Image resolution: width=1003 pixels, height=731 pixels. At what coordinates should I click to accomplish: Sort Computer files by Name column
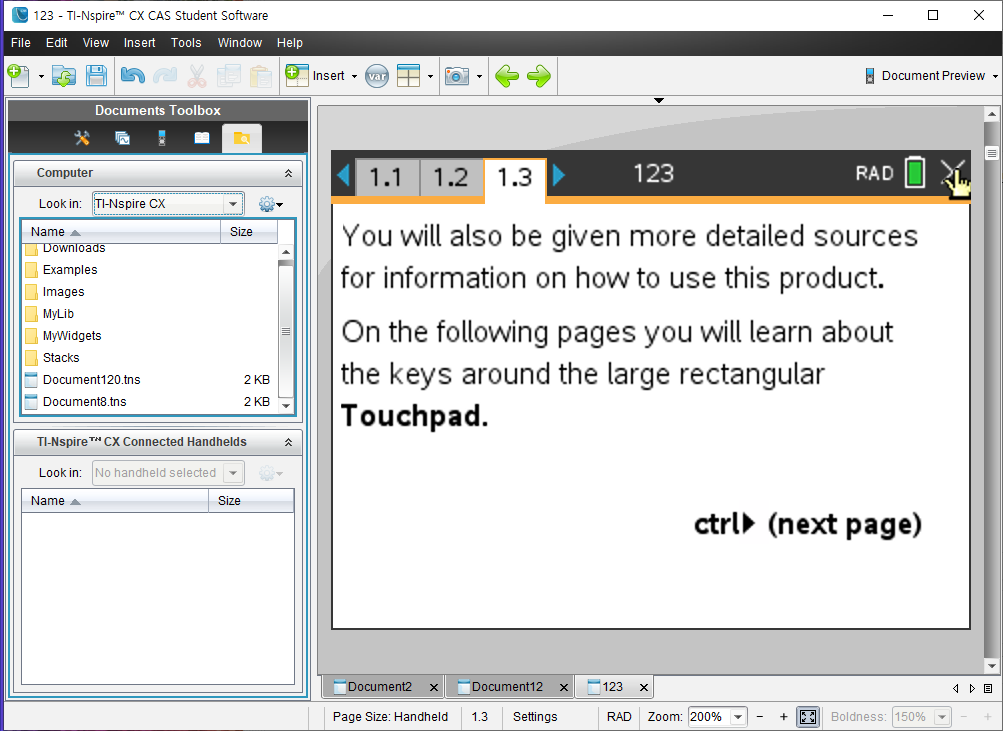[121, 232]
